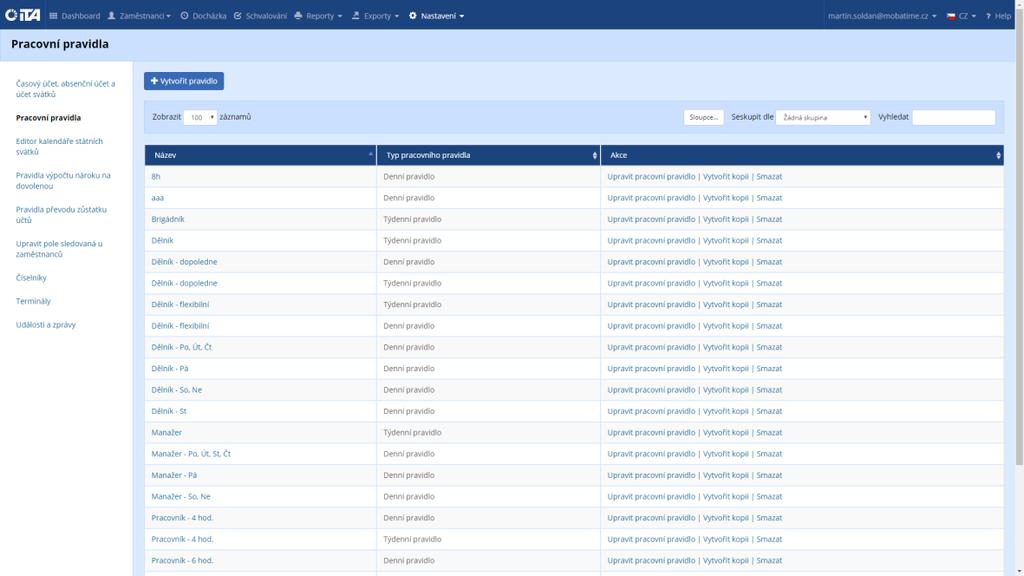Click the Sloupce... button
Viewport: 1024px width, 576px height.
(x=703, y=118)
